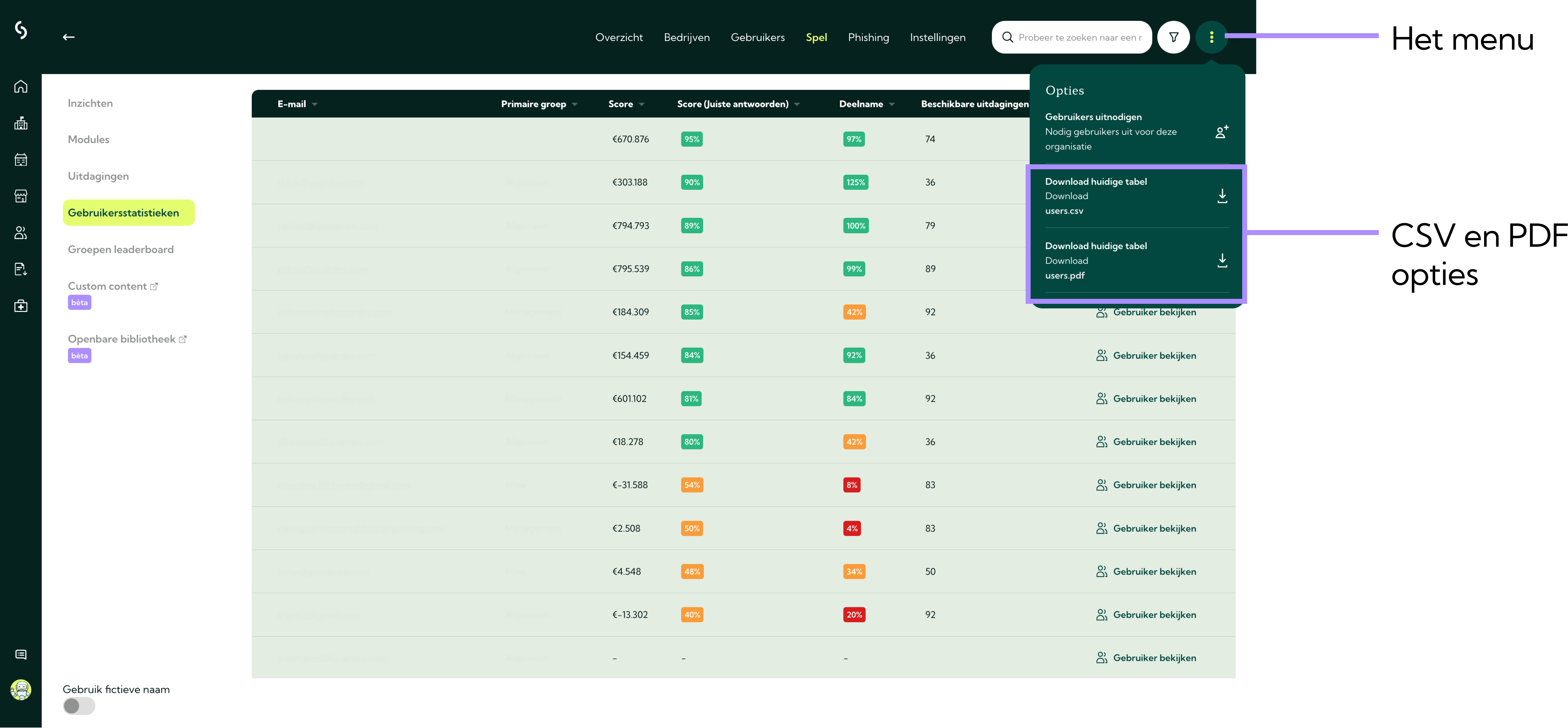Click user icon in the €154.459 row

pos(1101,355)
